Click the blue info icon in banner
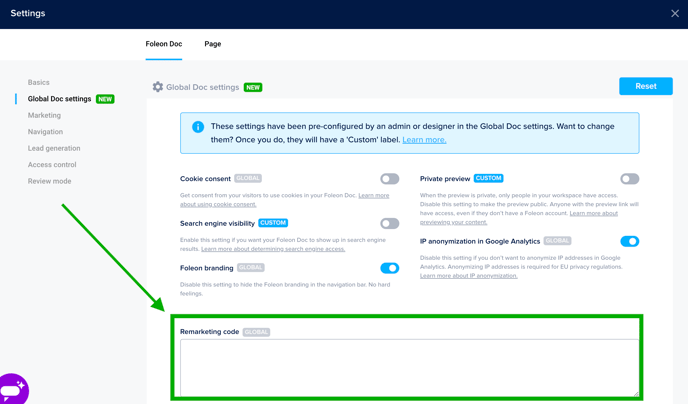This screenshot has height=404, width=688. (198, 127)
